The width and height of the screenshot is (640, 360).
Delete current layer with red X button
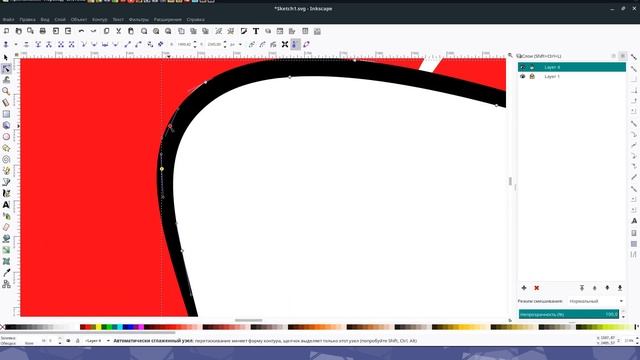[x=537, y=288]
